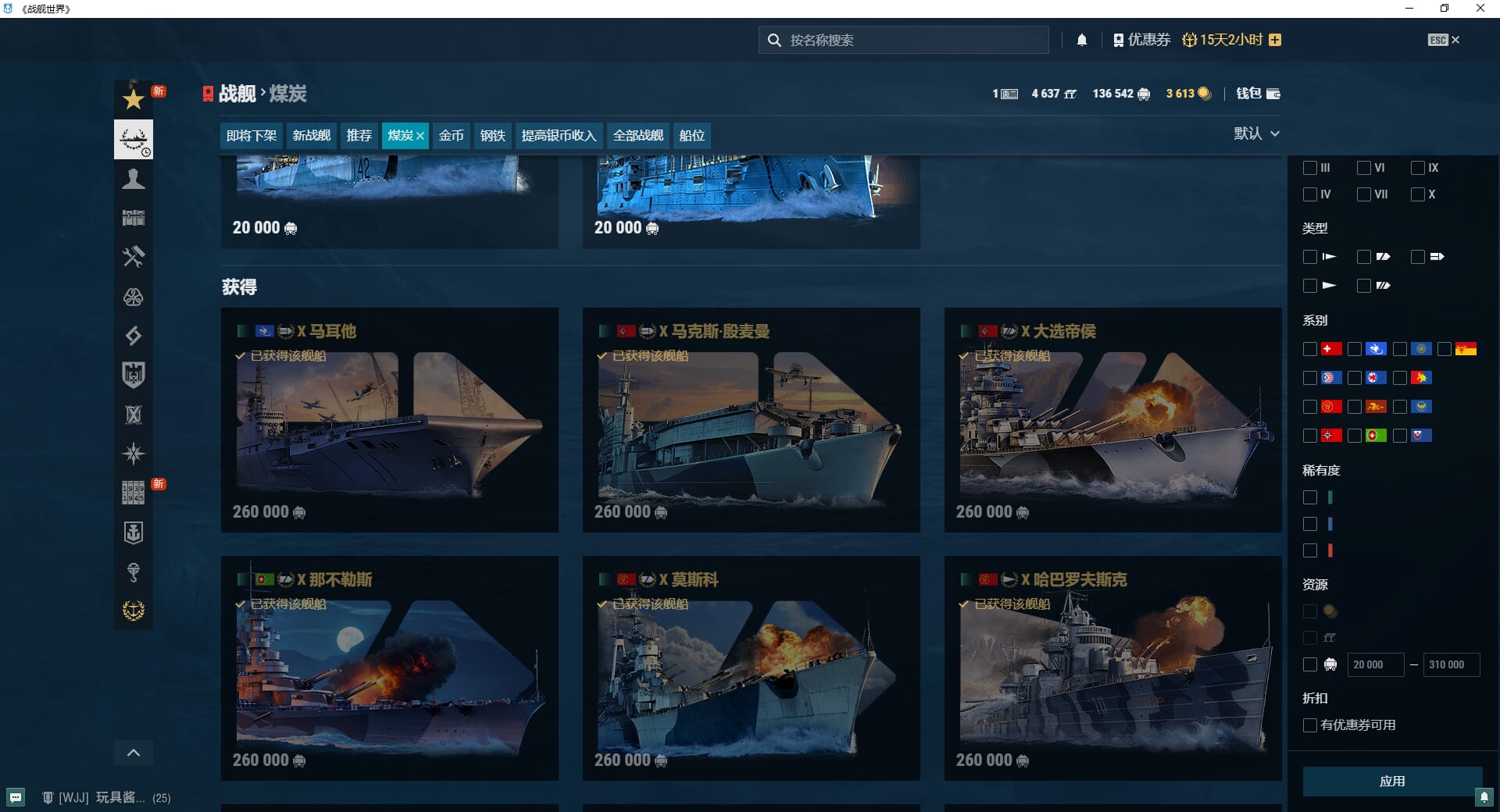Open the 优惠券 coupons link
The image size is (1500, 812).
pyautogui.click(x=1141, y=40)
